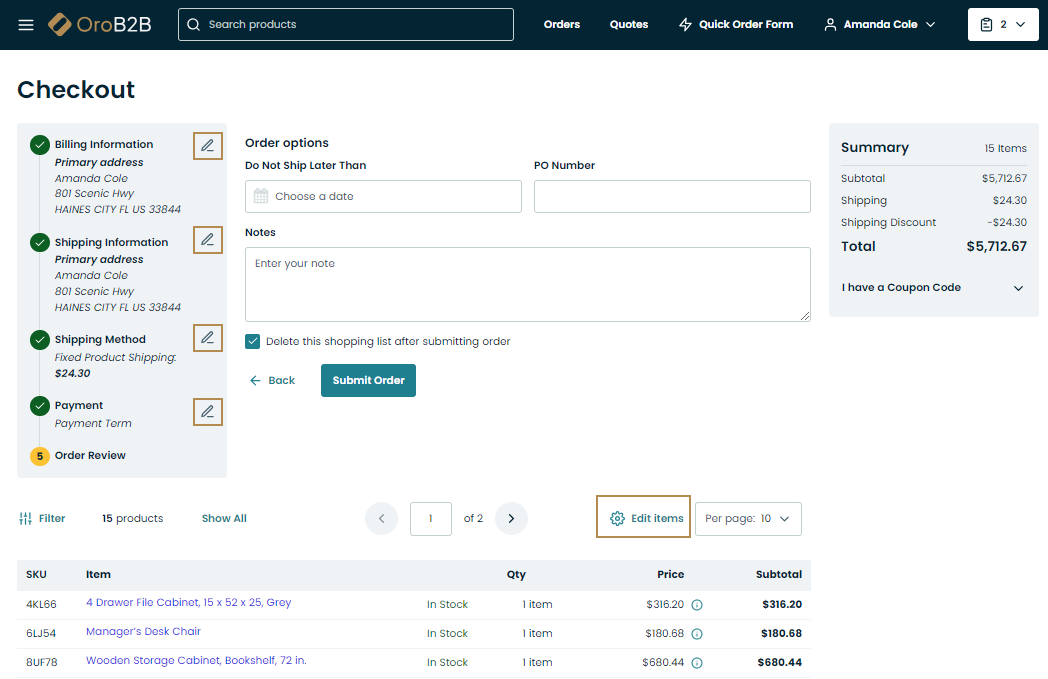Open Manager's Desk Chair product link
The height and width of the screenshot is (679, 1048).
pyautogui.click(x=143, y=632)
